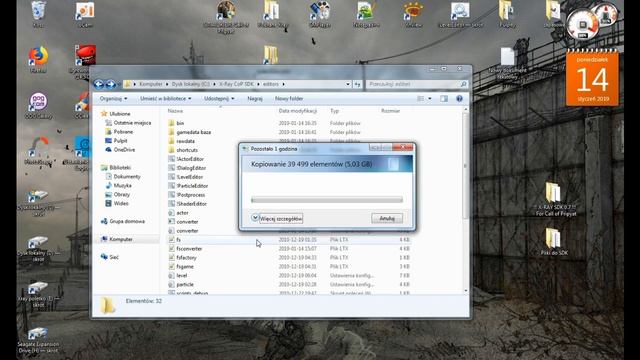Screen dimensions: 640x360
Task: Select OneDrive in the navigation pane
Action: pos(120,150)
